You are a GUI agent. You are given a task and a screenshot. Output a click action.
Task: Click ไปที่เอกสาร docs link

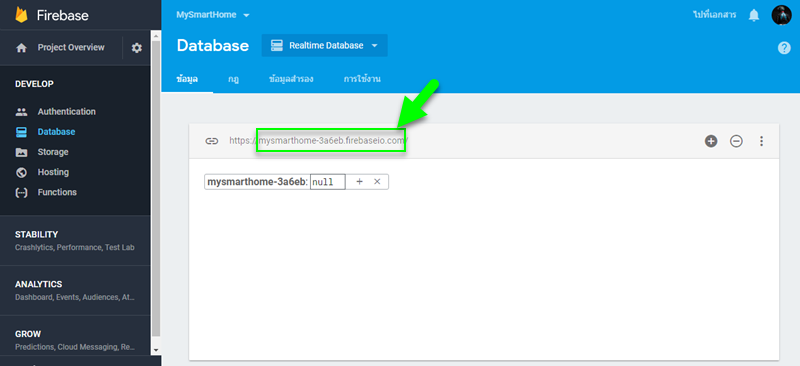714,15
